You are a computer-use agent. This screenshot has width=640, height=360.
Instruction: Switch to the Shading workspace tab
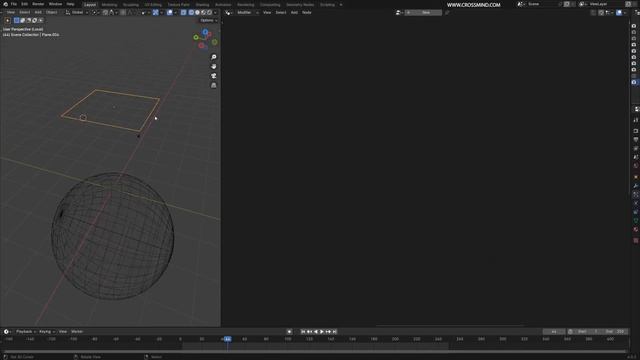[202, 5]
